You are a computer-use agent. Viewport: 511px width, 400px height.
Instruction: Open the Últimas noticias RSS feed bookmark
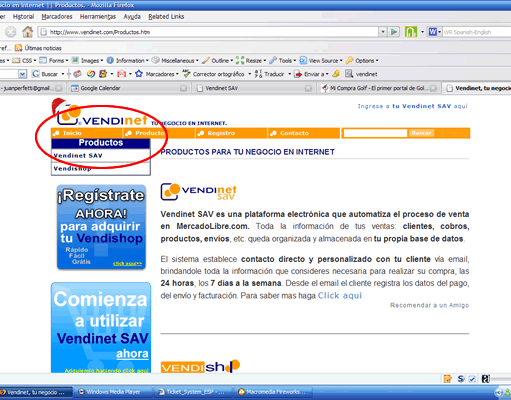(x=38, y=48)
